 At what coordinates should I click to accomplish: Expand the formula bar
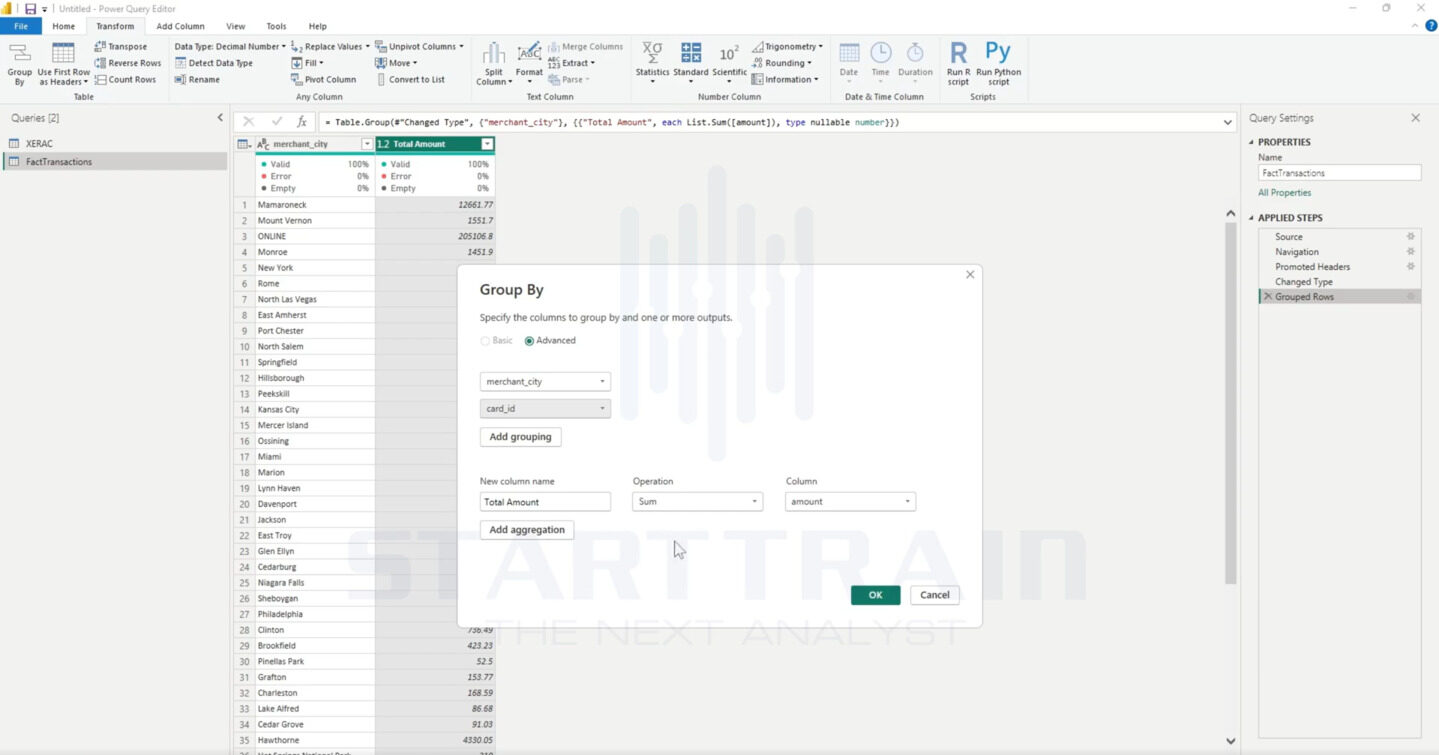click(1228, 122)
